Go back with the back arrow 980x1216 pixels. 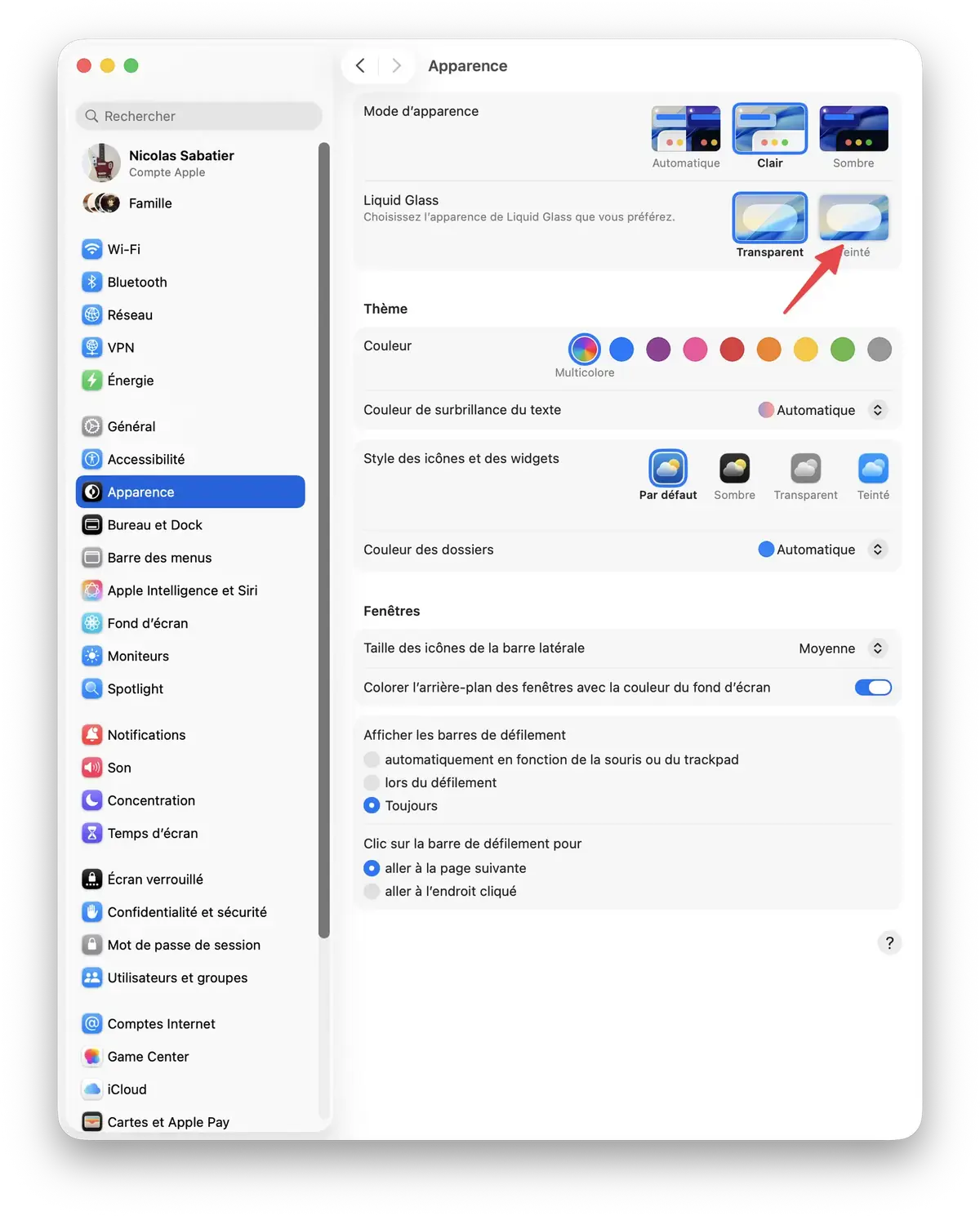(360, 66)
